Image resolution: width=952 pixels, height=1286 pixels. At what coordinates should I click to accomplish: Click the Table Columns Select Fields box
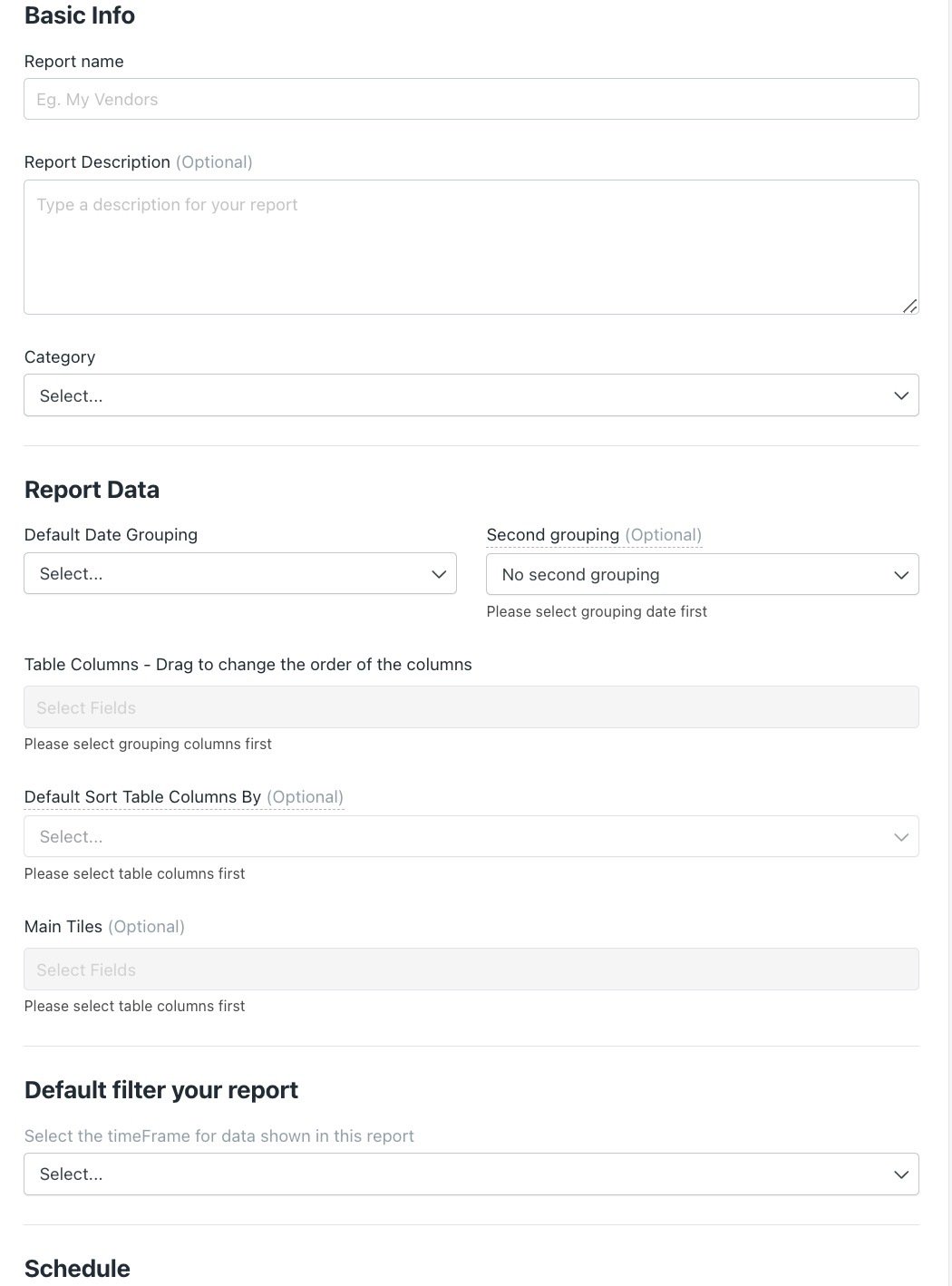[471, 707]
